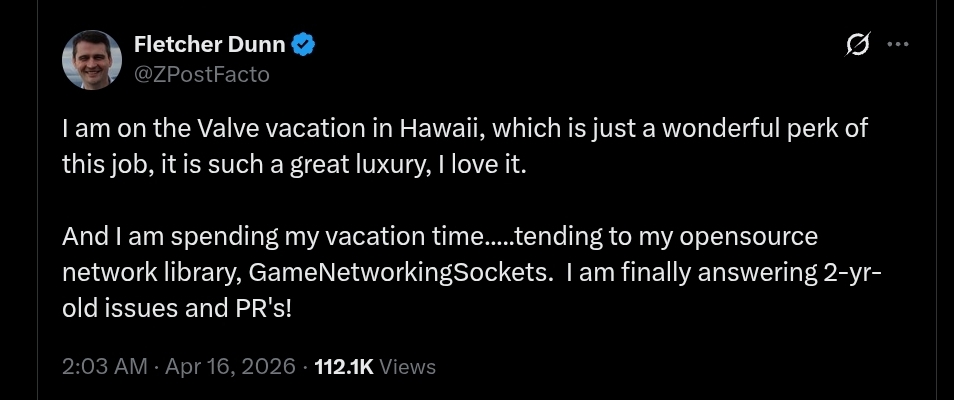The width and height of the screenshot is (954, 400).
Task: Click the Views label
Action: (407, 367)
